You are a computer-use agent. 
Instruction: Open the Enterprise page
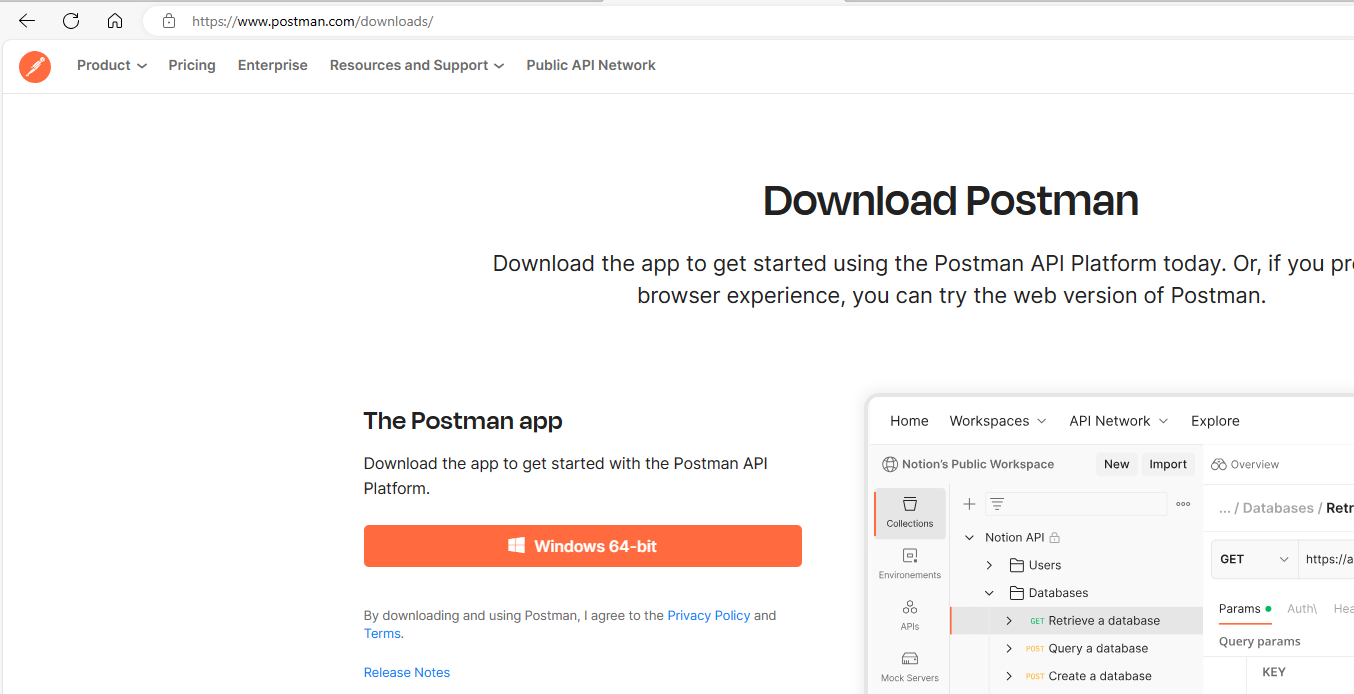[x=273, y=65]
